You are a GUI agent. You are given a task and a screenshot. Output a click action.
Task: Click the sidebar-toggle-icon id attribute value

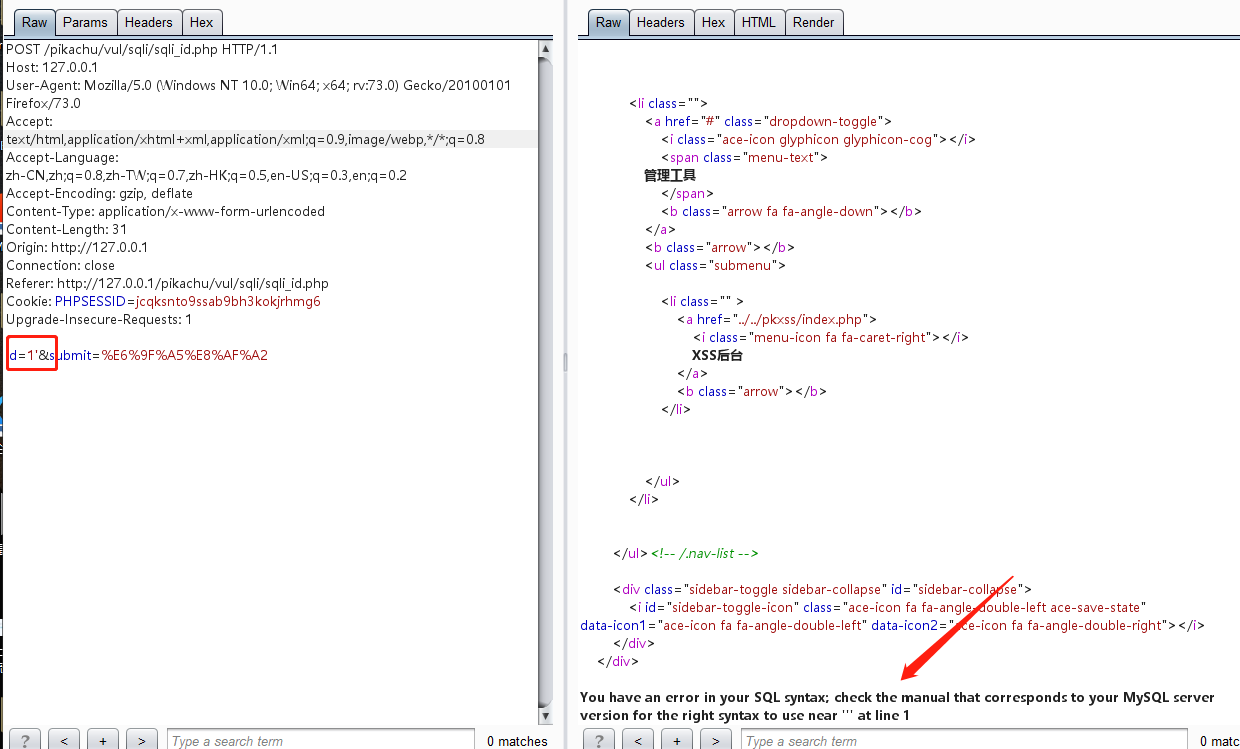(x=728, y=607)
